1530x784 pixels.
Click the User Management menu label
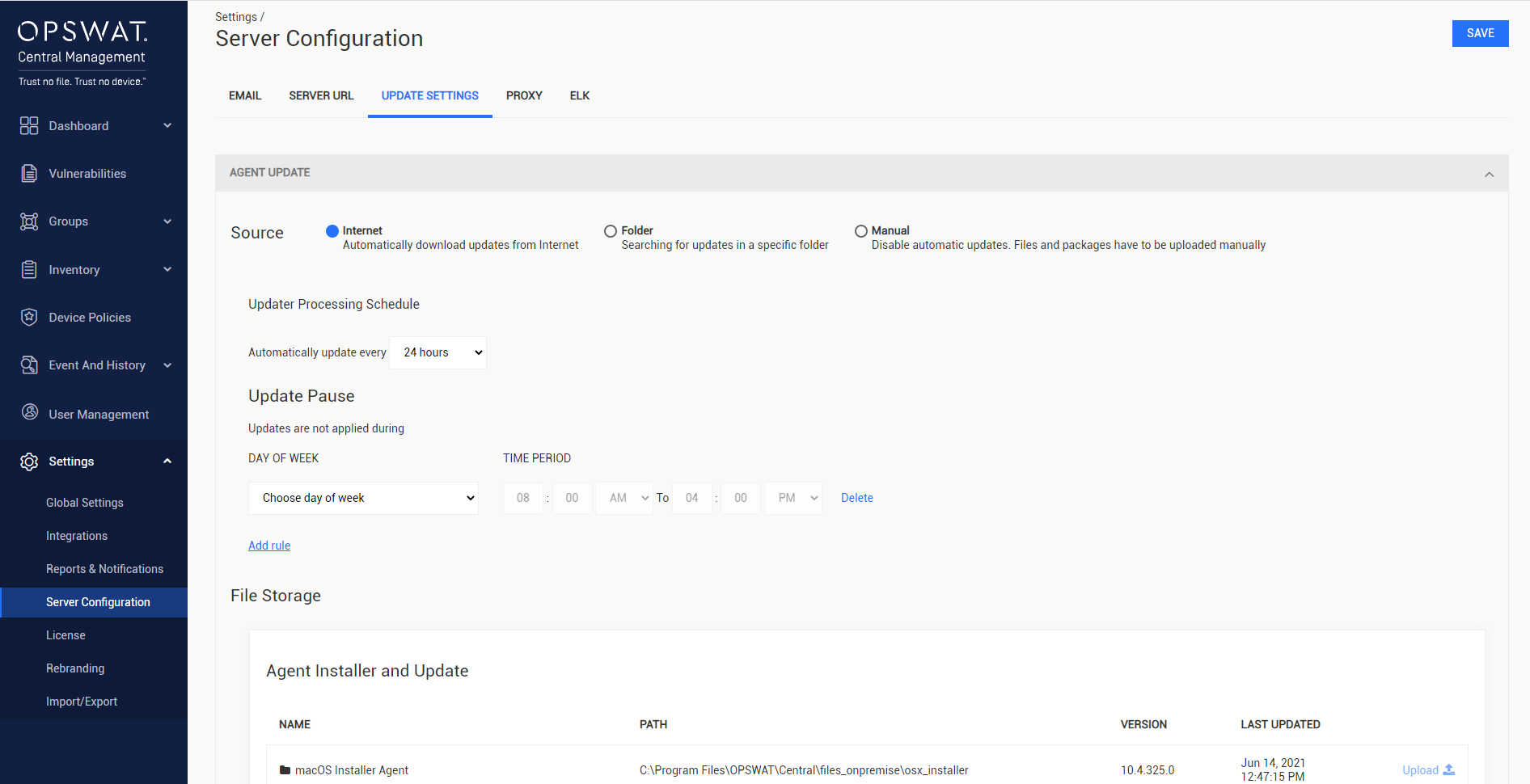(99, 415)
